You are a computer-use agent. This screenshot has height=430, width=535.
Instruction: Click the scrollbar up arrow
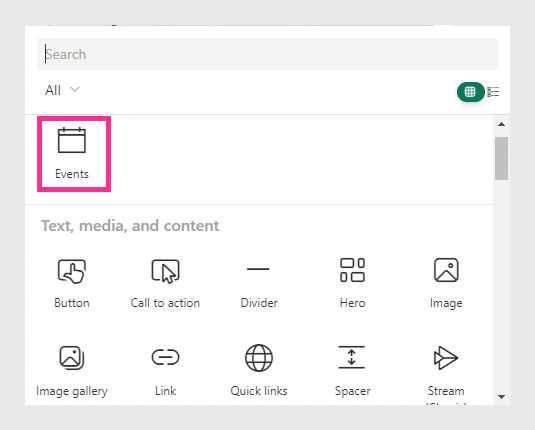[x=501, y=124]
